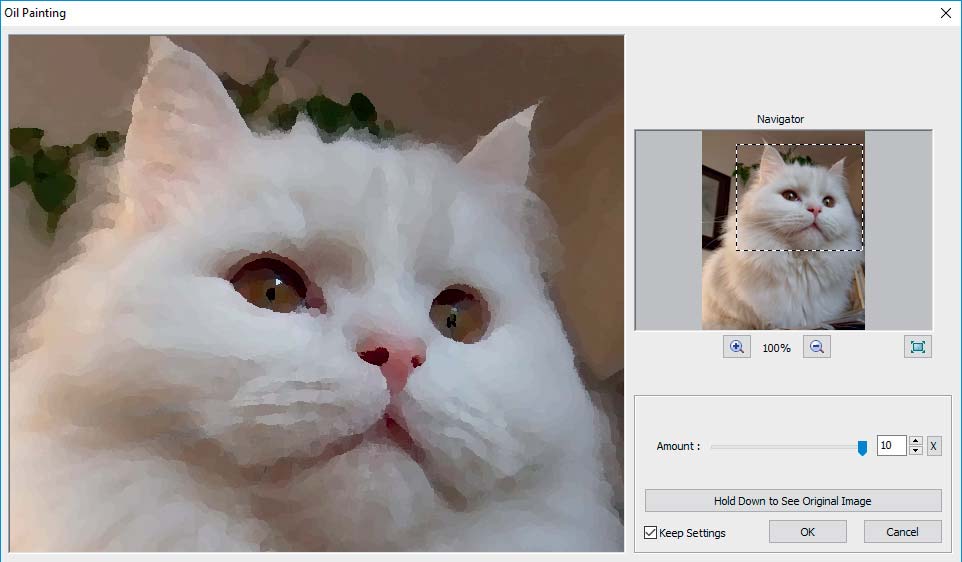
Task: Decrease Amount with the down spinner arrow
Action: [915, 451]
